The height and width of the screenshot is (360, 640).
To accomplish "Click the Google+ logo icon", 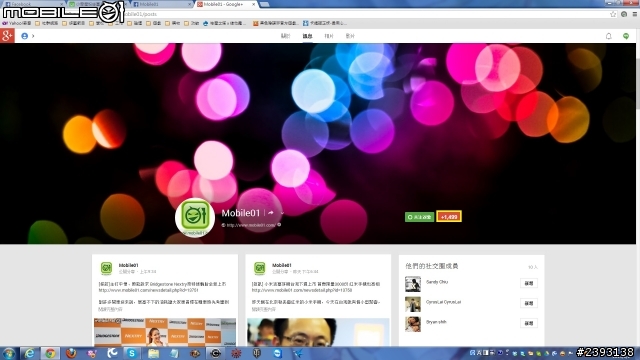I will 7,36.
